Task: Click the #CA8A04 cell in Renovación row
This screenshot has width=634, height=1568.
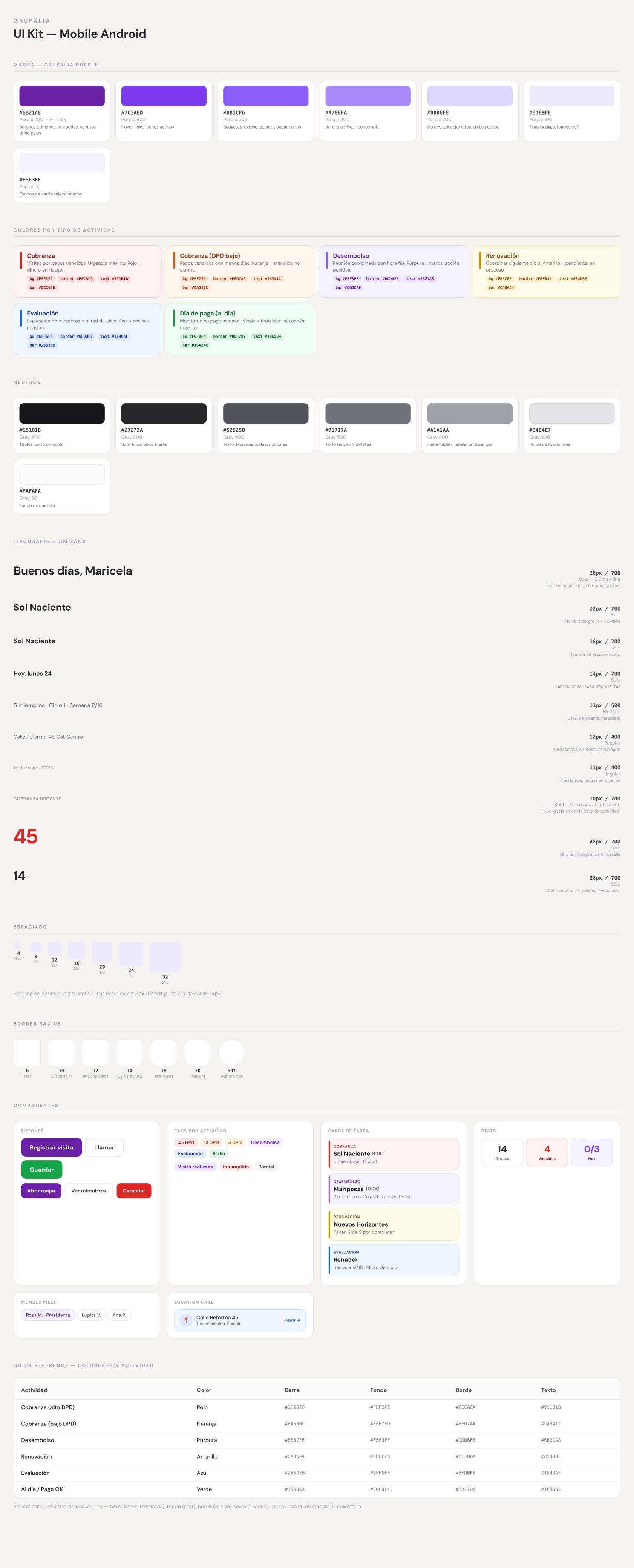Action: 295,1456
